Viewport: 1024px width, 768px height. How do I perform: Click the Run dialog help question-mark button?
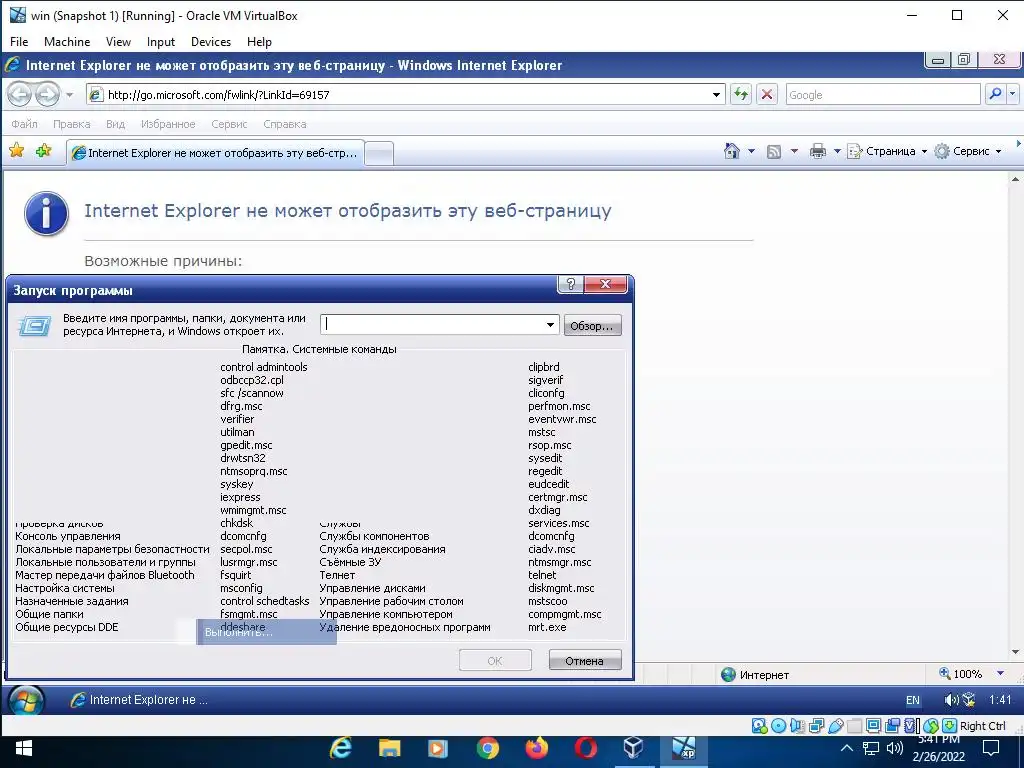[x=571, y=283]
